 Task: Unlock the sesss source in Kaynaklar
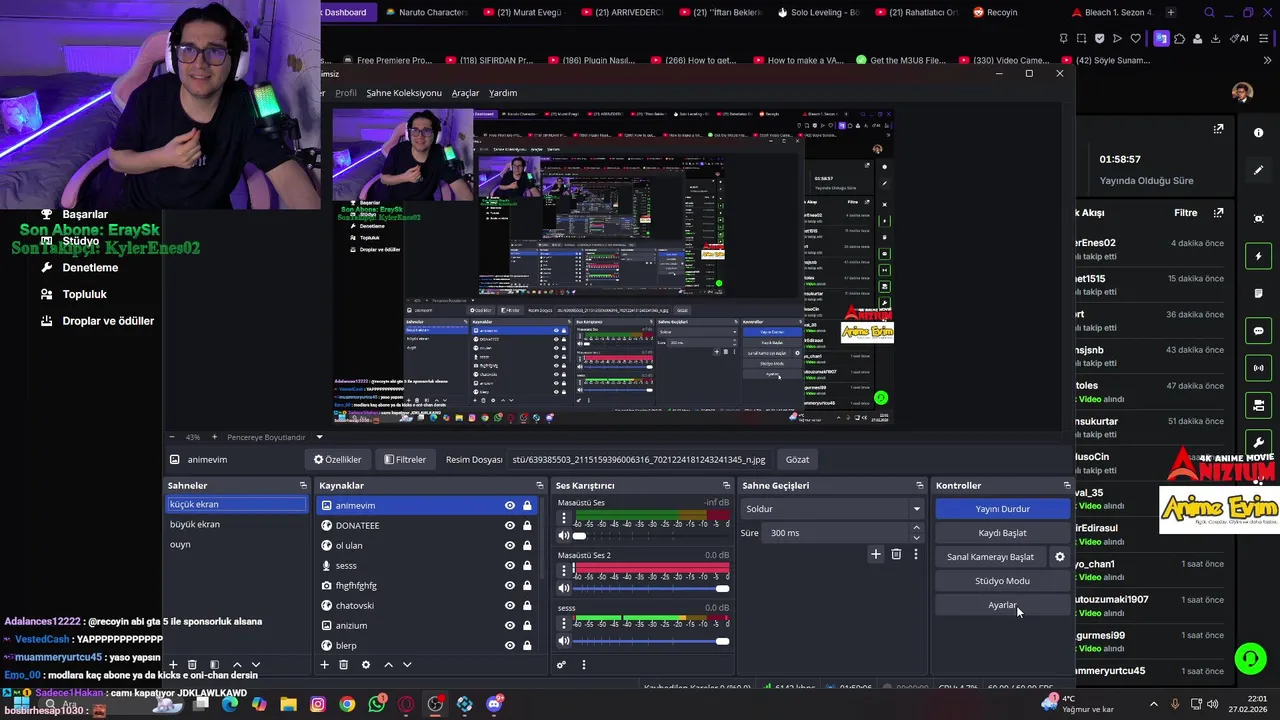pyautogui.click(x=527, y=566)
